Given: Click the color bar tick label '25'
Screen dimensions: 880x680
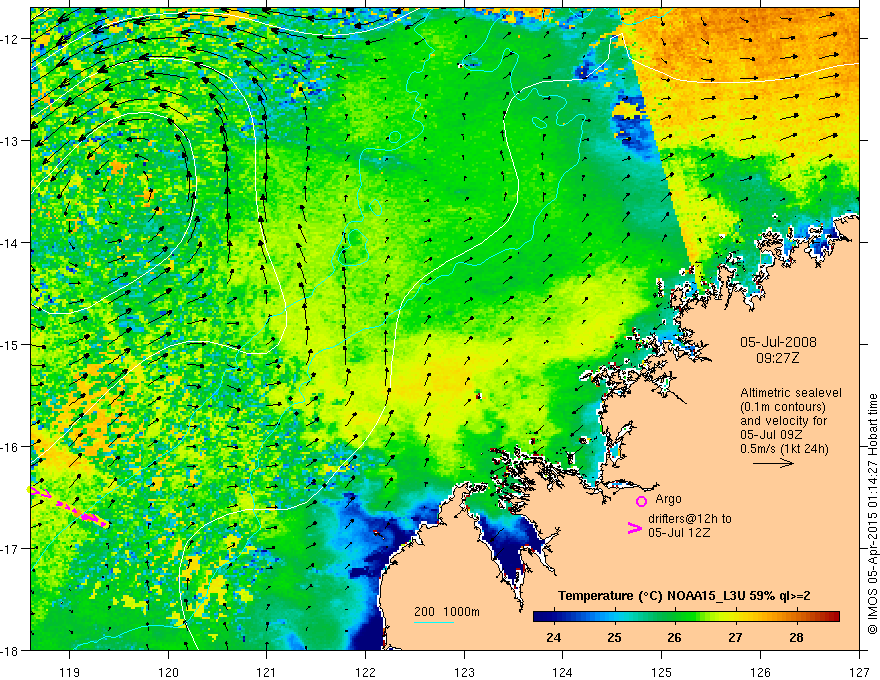Looking at the screenshot, I should pyautogui.click(x=615, y=637).
